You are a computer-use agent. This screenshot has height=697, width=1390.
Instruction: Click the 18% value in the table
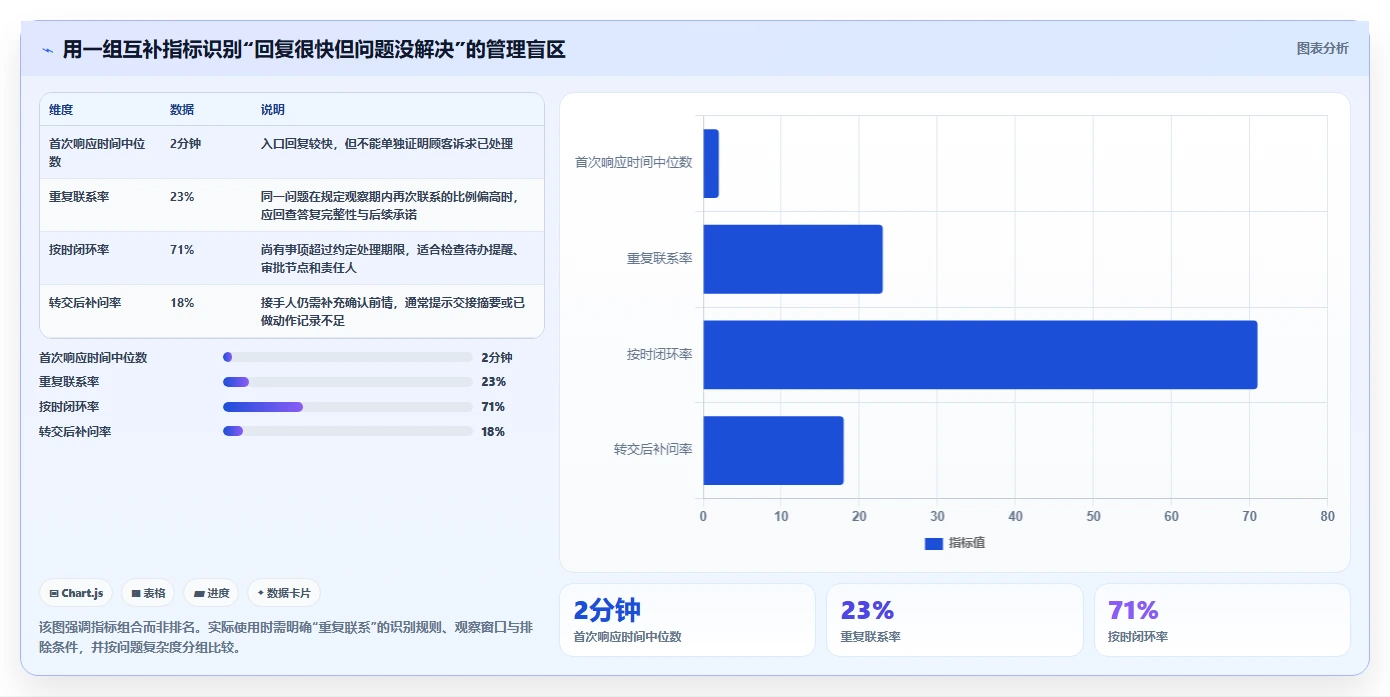182,303
